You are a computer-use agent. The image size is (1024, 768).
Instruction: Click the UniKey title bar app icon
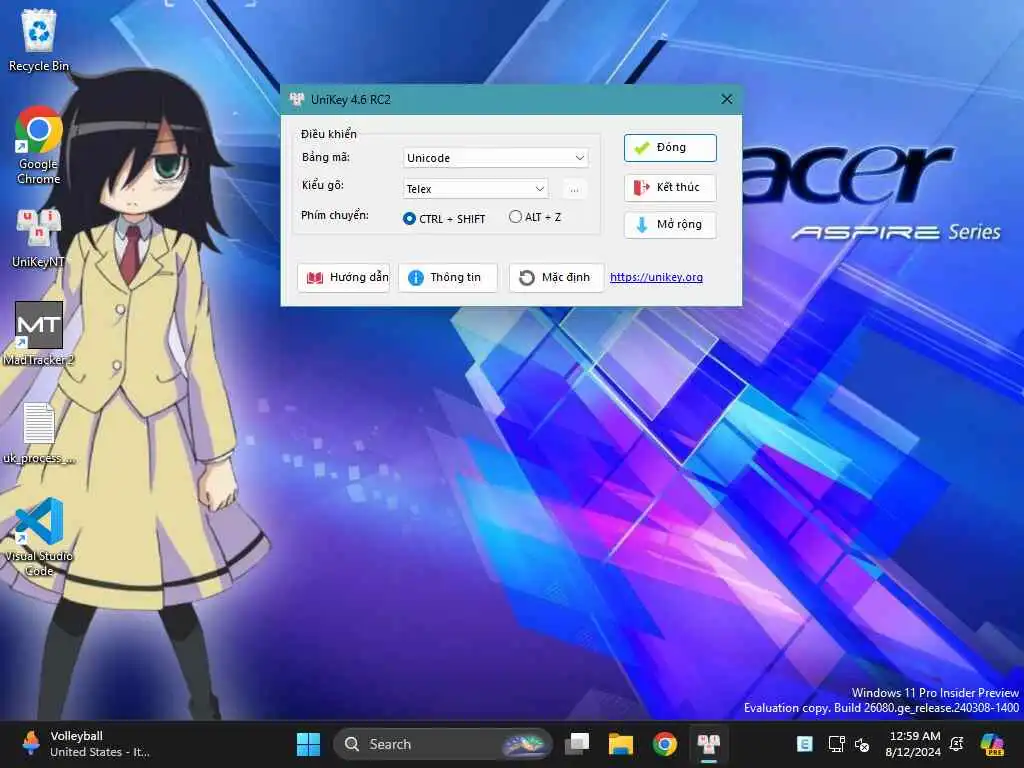coord(297,99)
